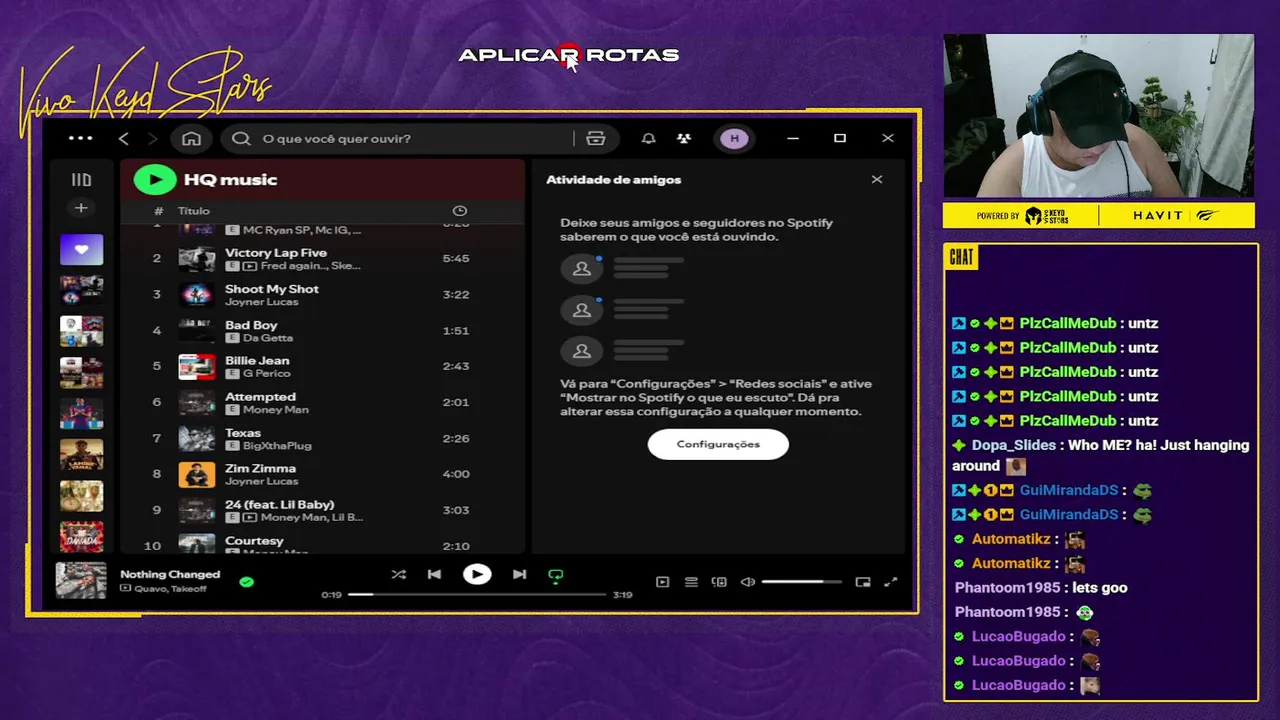Open the notifications bell
This screenshot has width=1280, height=720.
pyautogui.click(x=648, y=138)
